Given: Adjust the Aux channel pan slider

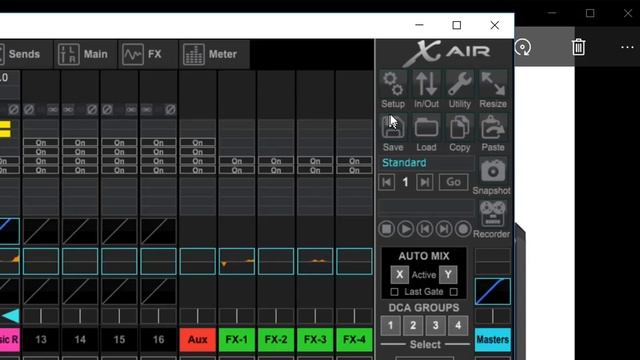Looking at the screenshot, I should pyautogui.click(x=198, y=316).
